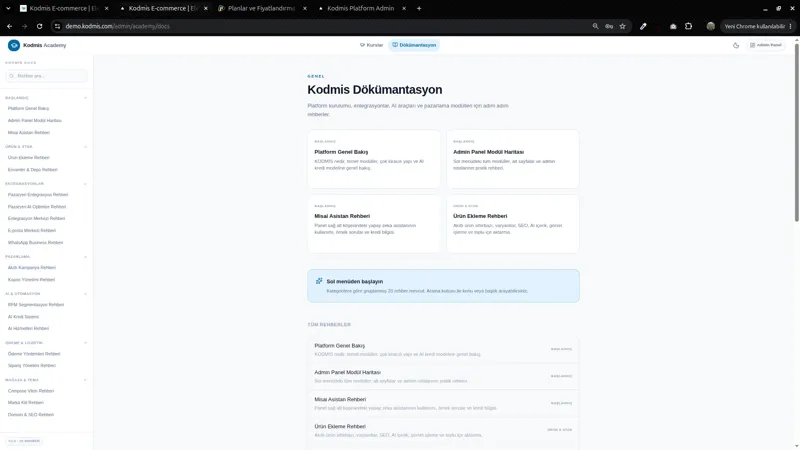Open the Admin Panel button
The height and width of the screenshot is (450, 800).
[x=766, y=45]
